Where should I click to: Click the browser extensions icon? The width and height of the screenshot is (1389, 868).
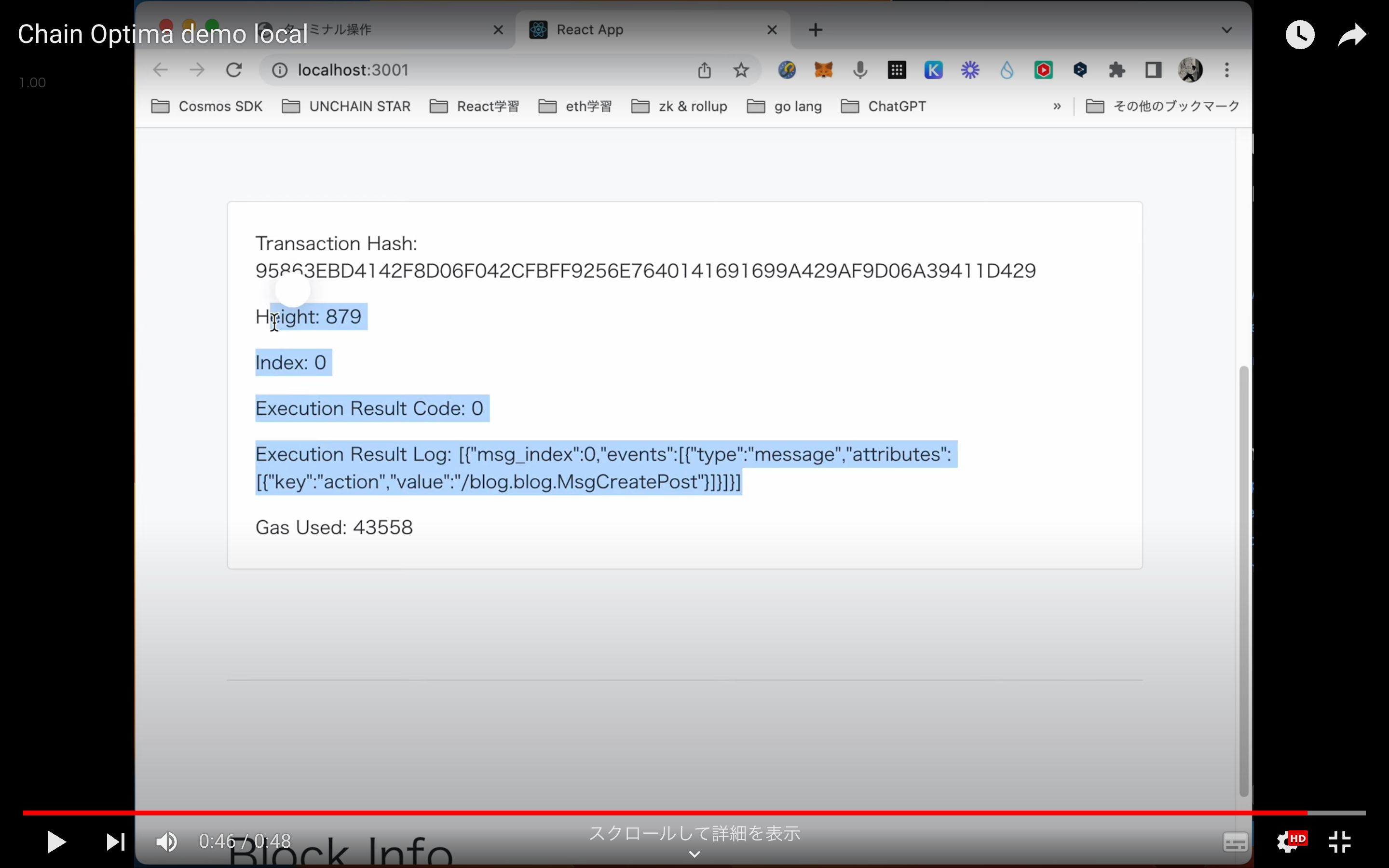coord(1118,70)
